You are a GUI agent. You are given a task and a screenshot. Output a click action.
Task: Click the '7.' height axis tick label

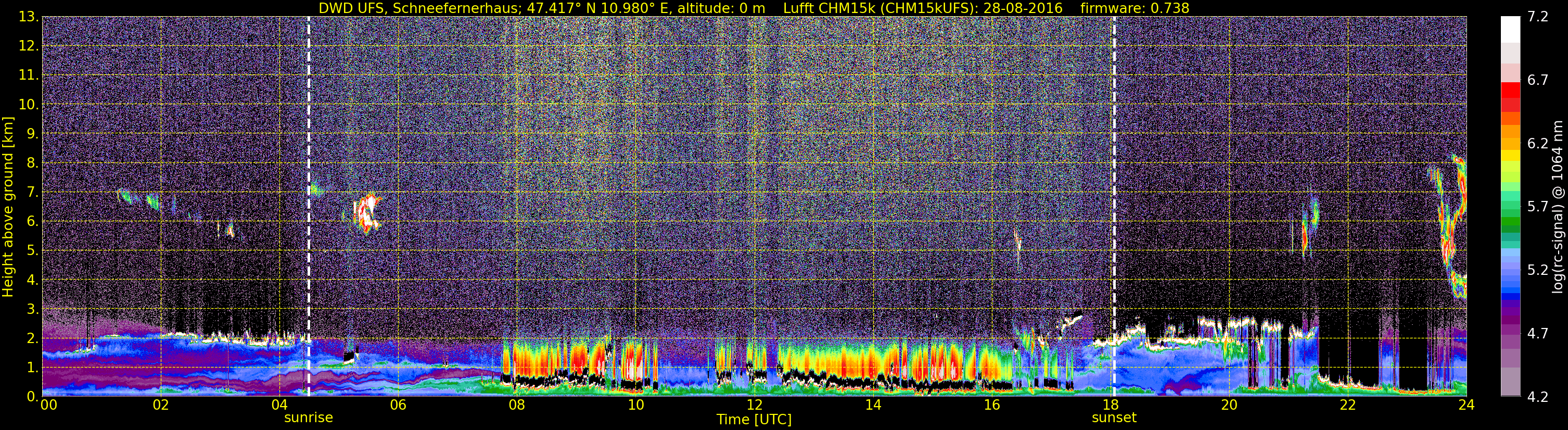point(33,192)
